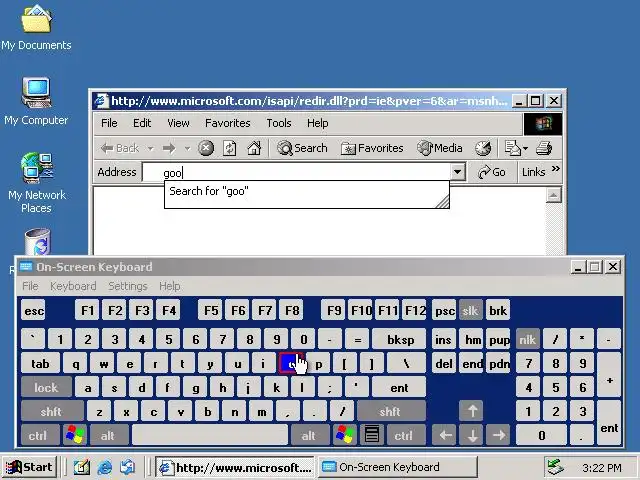The width and height of the screenshot is (640, 480).
Task: Click the space bar on keyboard
Action: pyautogui.click(x=210, y=435)
